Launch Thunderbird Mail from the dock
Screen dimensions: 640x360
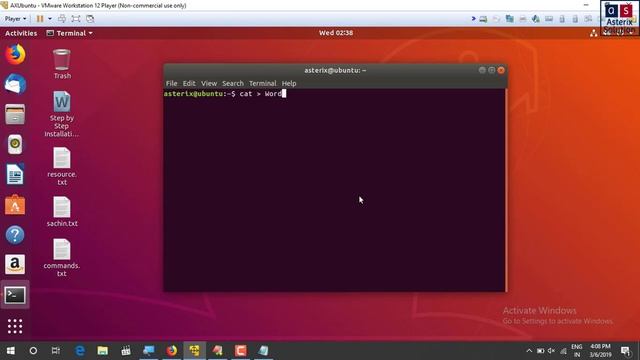pos(15,84)
